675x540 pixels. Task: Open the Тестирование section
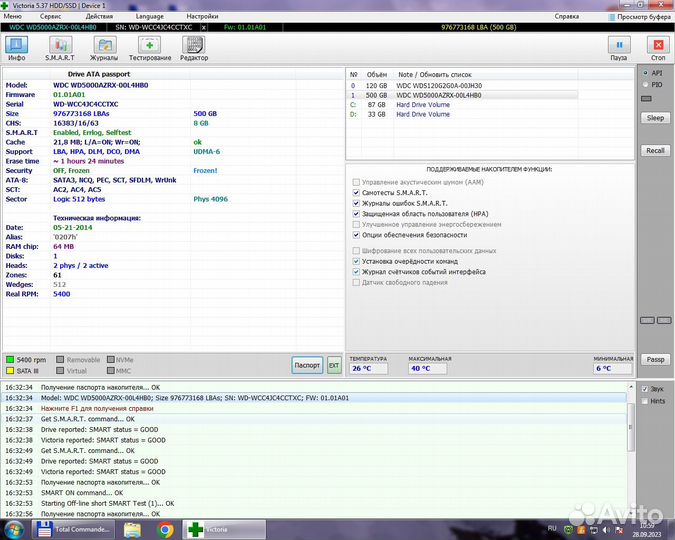(x=150, y=49)
